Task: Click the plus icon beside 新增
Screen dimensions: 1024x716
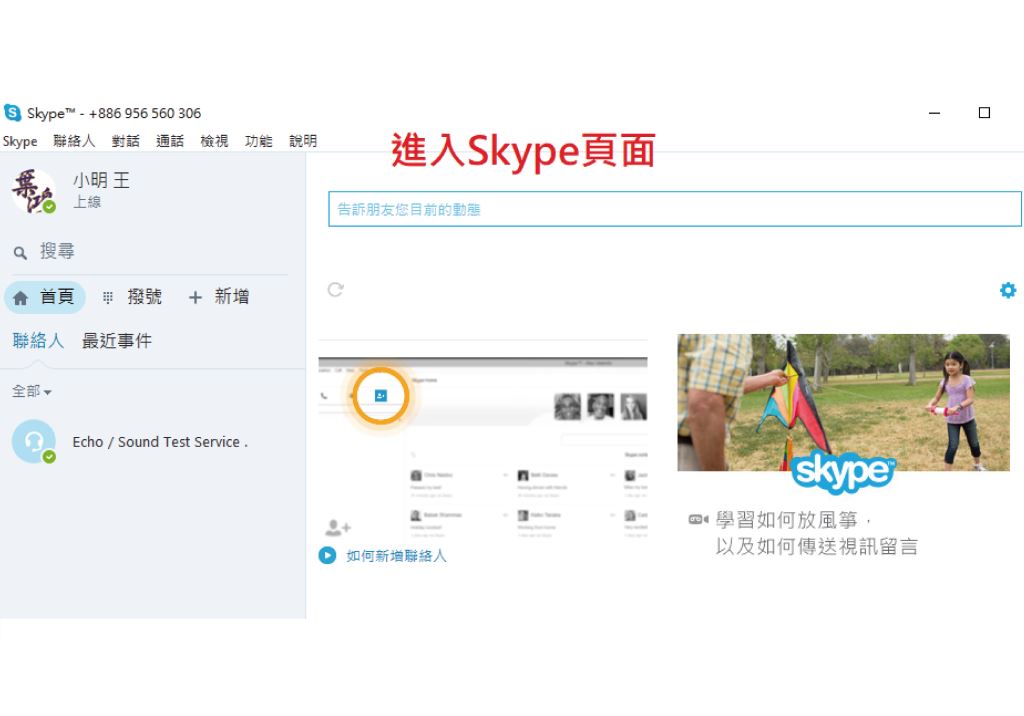Action: pos(195,298)
